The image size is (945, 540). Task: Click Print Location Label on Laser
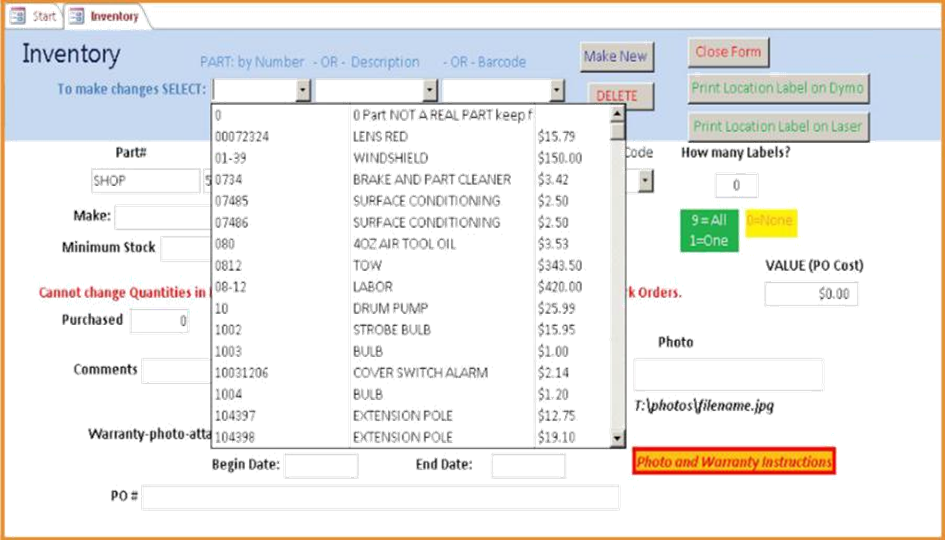click(x=778, y=127)
